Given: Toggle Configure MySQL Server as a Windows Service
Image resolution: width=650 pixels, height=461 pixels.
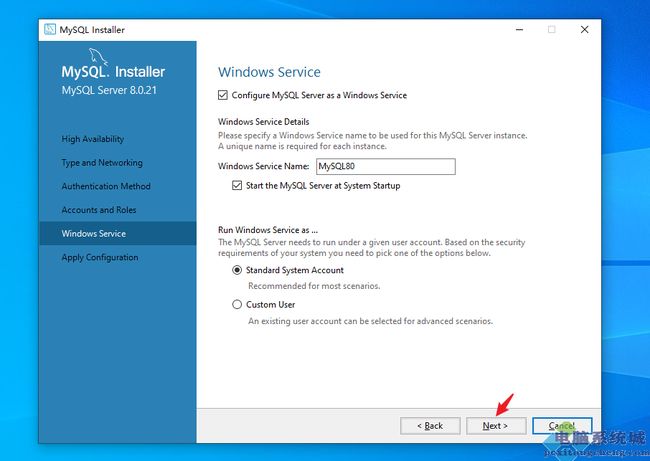Looking at the screenshot, I should (223, 95).
